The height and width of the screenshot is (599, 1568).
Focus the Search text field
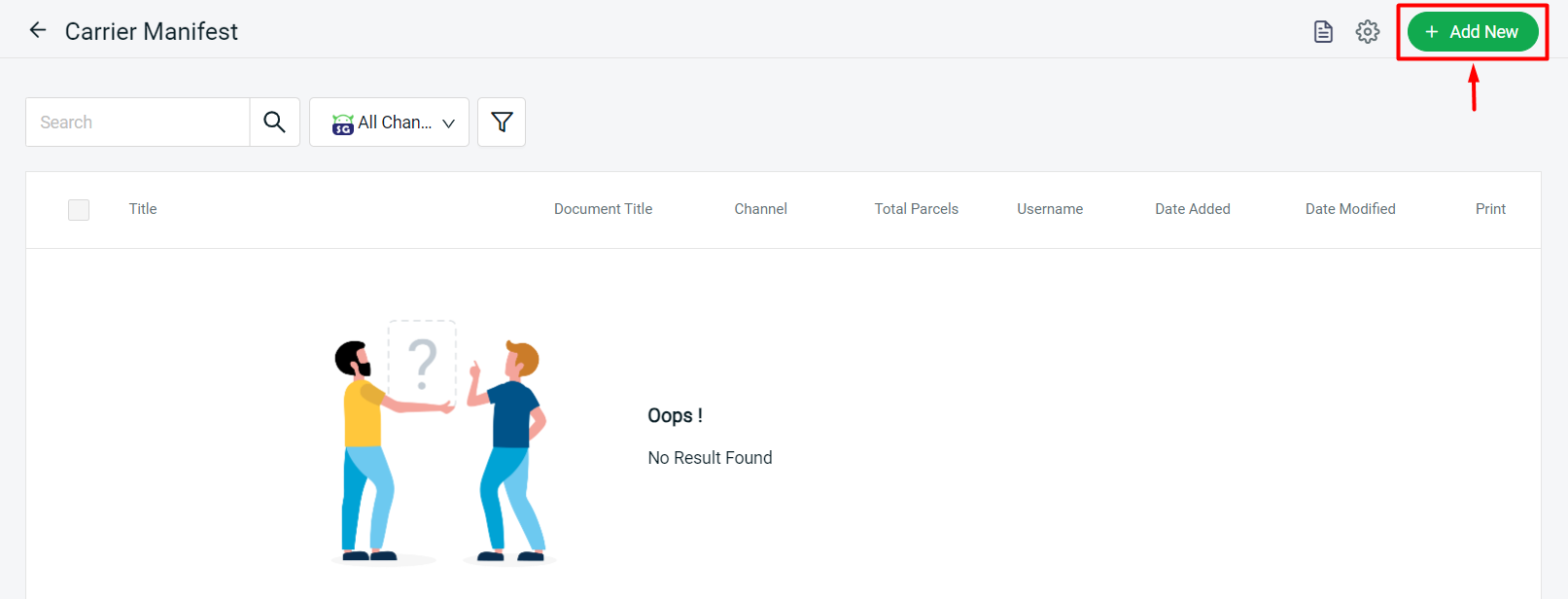click(x=137, y=123)
